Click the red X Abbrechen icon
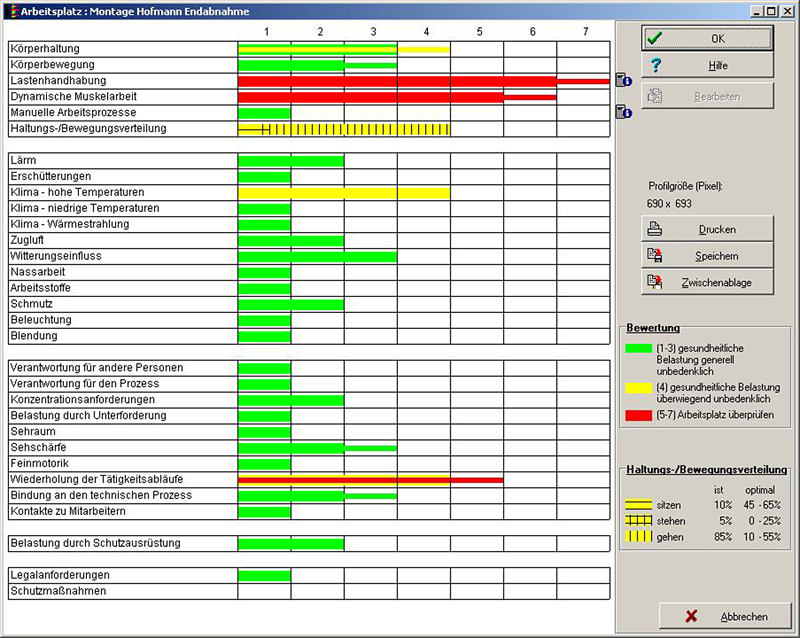The image size is (800, 638). (690, 617)
